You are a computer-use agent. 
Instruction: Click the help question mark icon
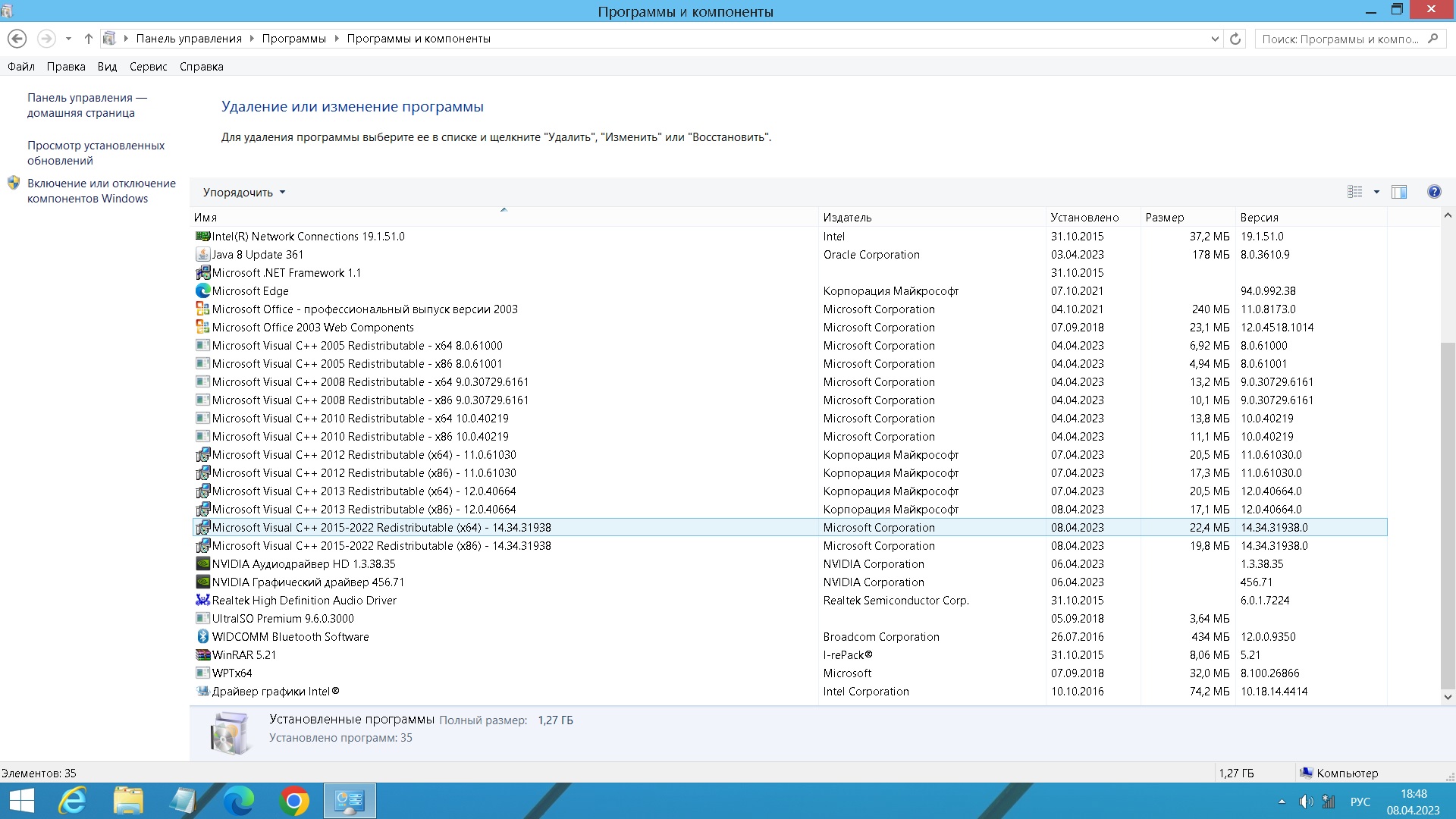pos(1433,192)
